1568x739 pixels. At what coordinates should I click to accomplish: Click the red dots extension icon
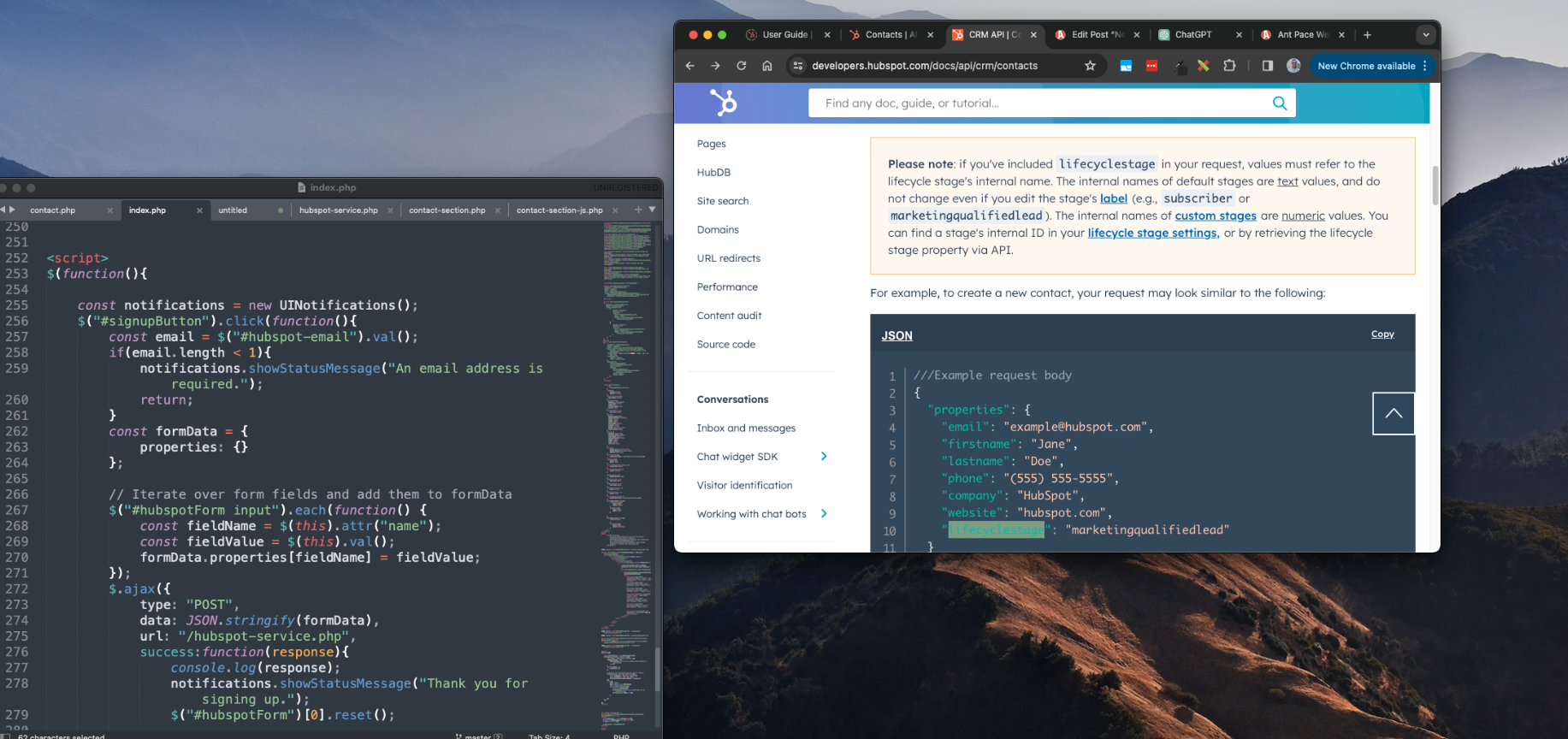click(1152, 66)
